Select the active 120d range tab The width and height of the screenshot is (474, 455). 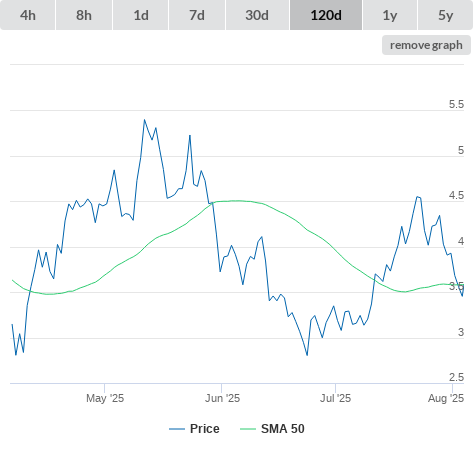[x=326, y=15]
